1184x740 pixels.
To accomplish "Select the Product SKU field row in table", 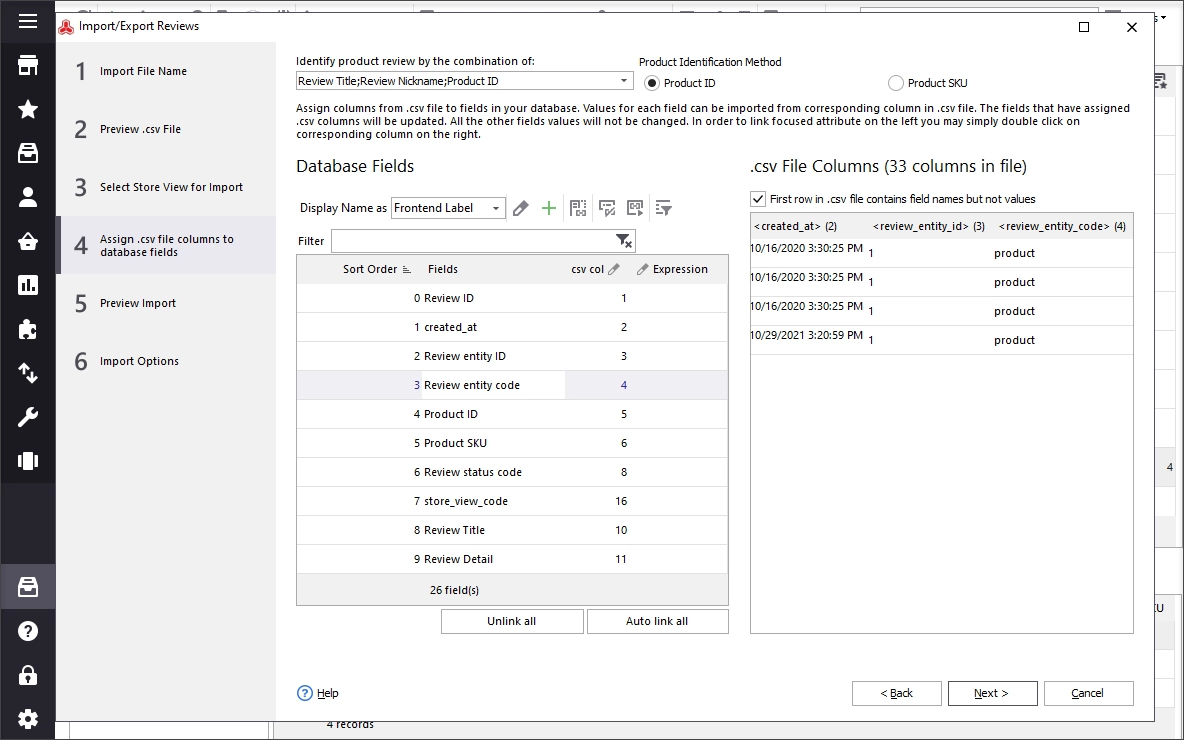I will [512, 443].
